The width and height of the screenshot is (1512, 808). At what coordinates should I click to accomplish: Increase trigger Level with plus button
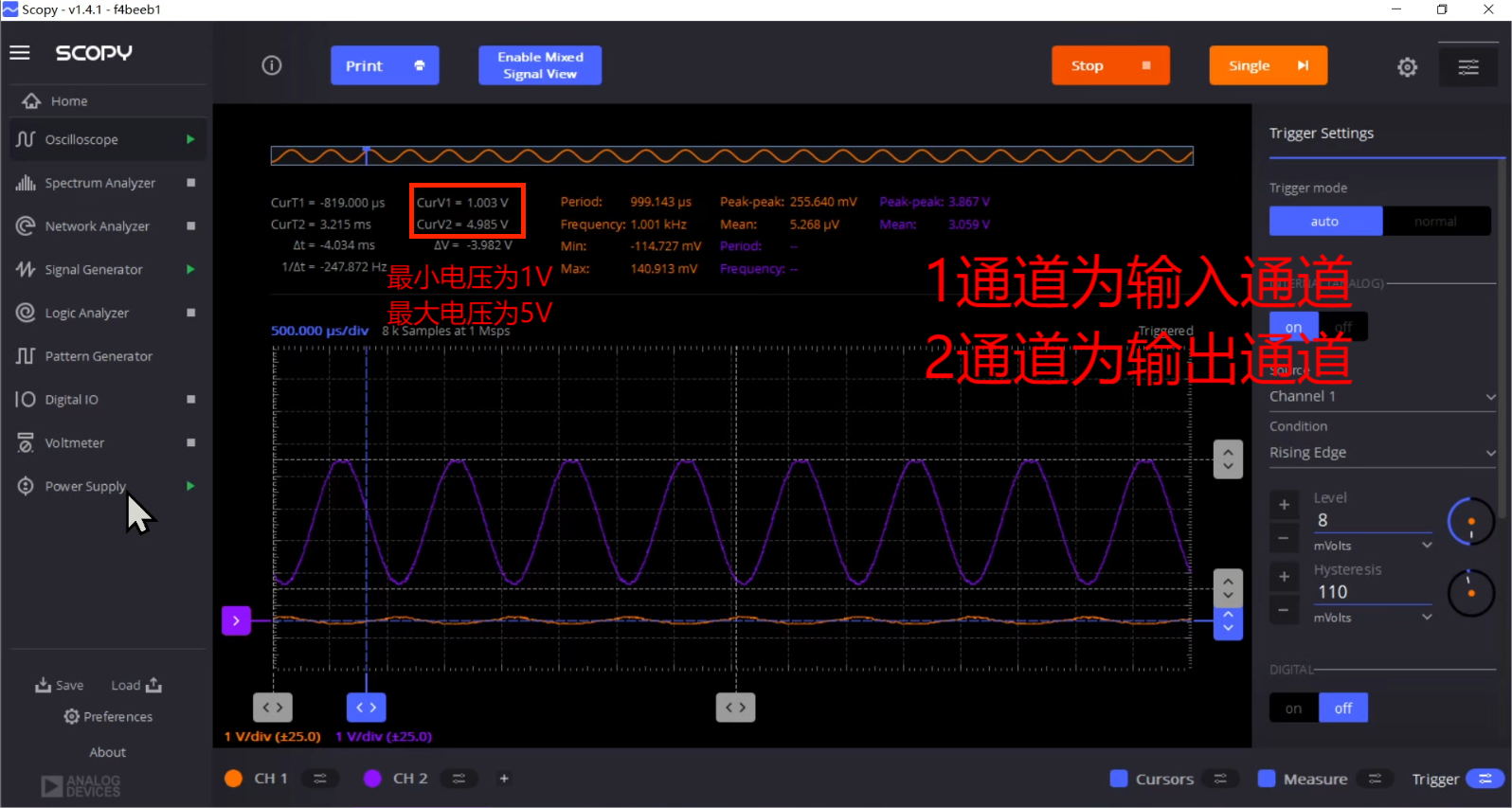click(1285, 505)
